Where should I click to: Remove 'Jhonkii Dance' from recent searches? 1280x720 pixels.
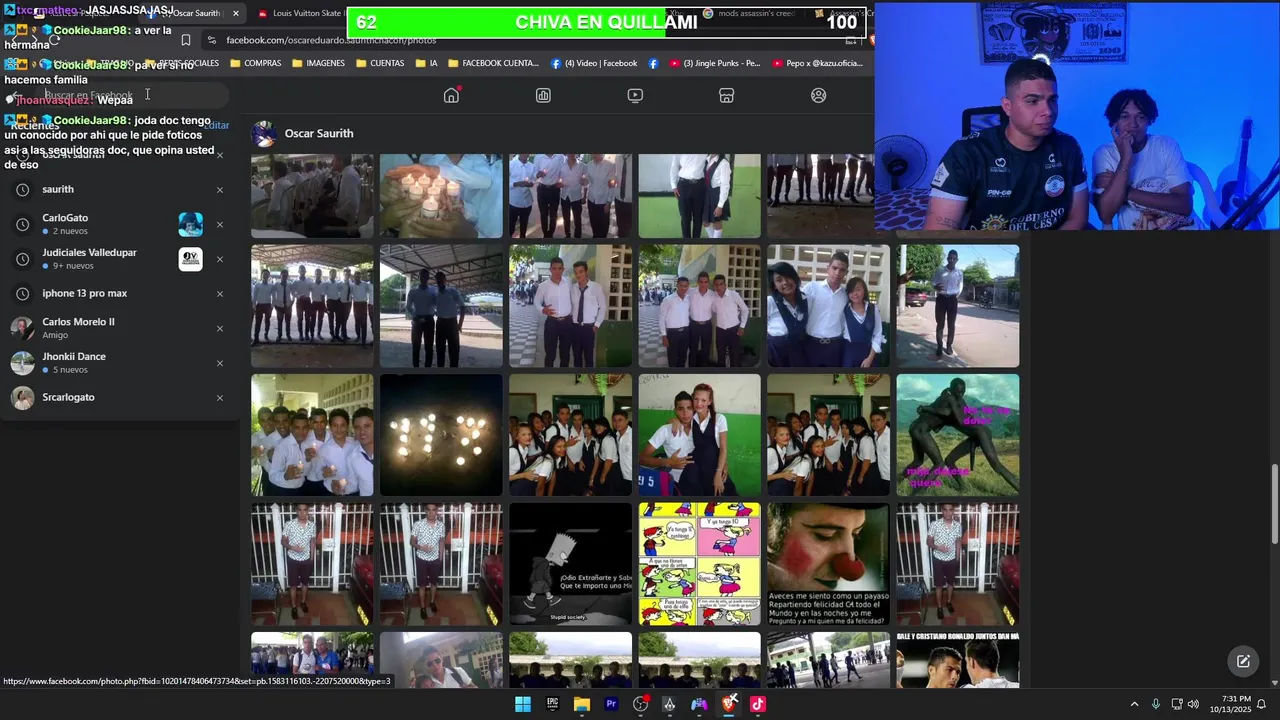(x=220, y=363)
